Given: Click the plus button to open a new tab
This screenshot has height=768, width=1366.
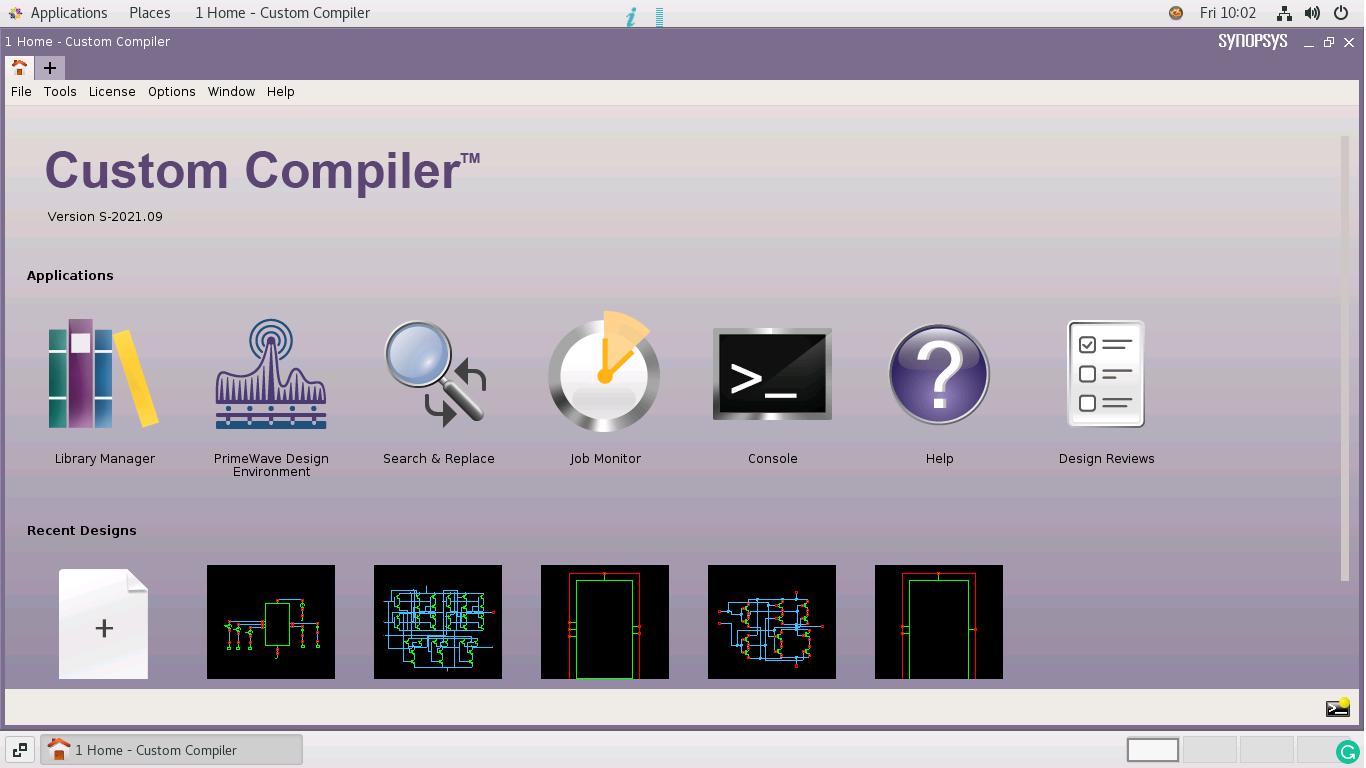Looking at the screenshot, I should tap(49, 68).
